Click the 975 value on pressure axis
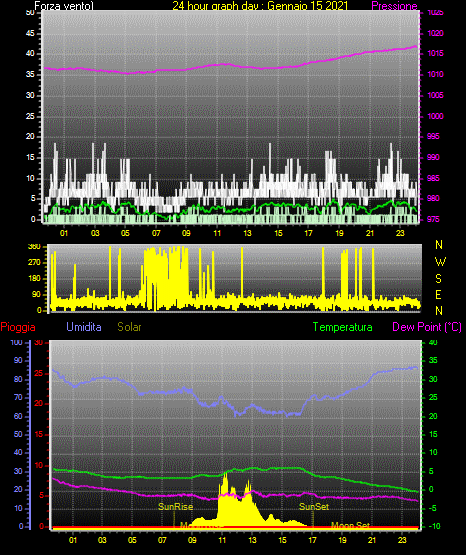 (433, 219)
